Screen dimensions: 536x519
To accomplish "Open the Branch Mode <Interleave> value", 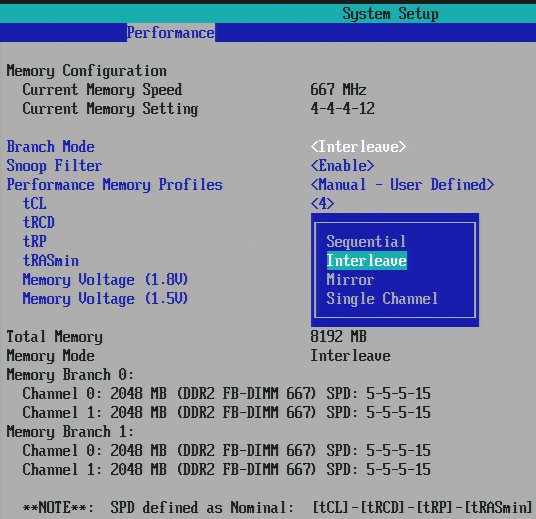I will [358, 147].
